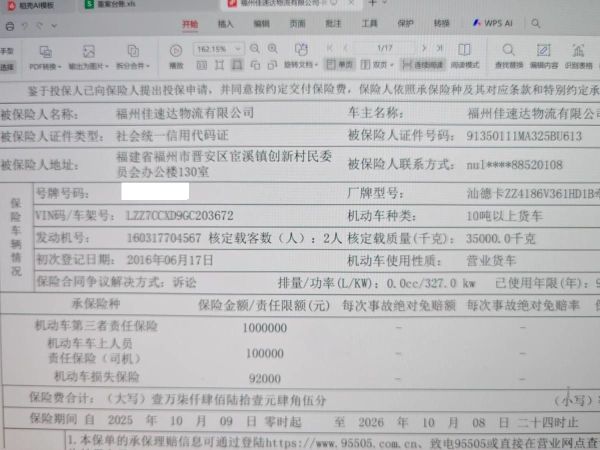Click the rotate counterclockwise icon
The height and width of the screenshot is (450, 600).
[255, 65]
